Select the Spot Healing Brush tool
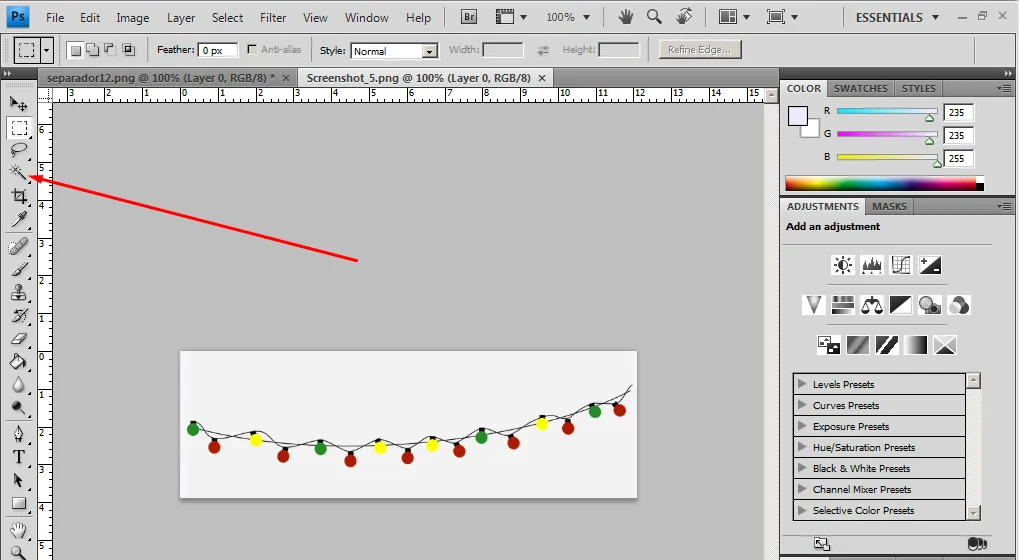This screenshot has width=1019, height=560. coord(18,247)
